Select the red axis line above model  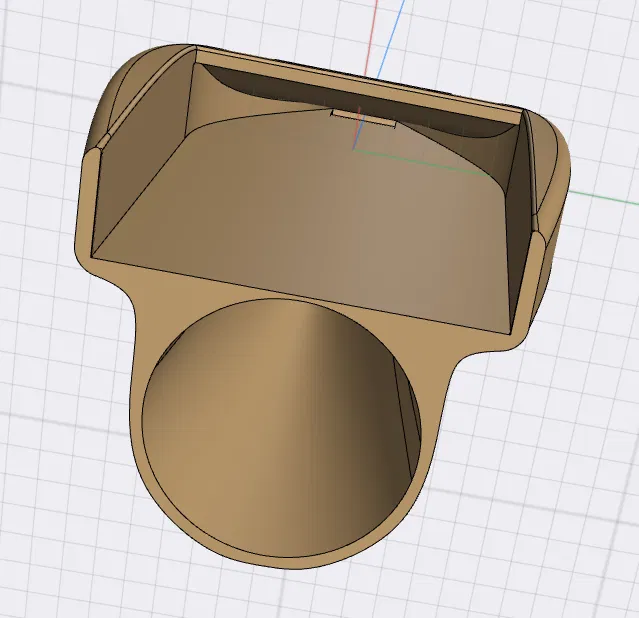371,37
